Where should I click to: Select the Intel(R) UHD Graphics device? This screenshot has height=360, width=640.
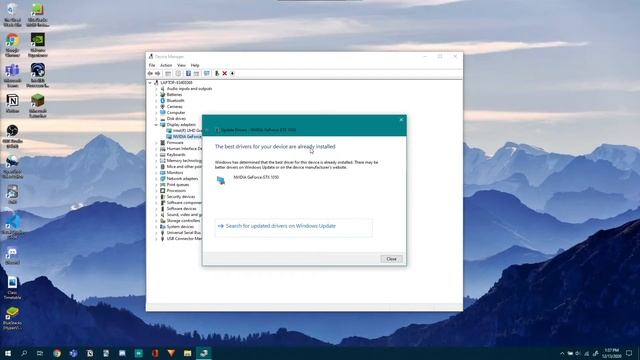tap(184, 131)
